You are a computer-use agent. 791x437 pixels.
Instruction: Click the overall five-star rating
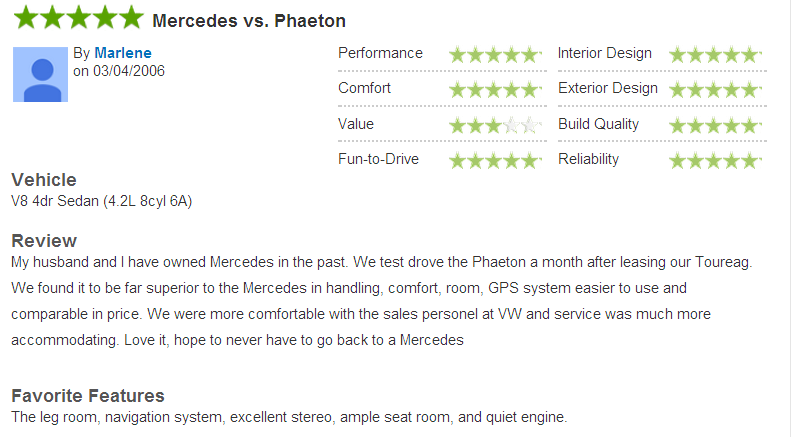coord(79,18)
